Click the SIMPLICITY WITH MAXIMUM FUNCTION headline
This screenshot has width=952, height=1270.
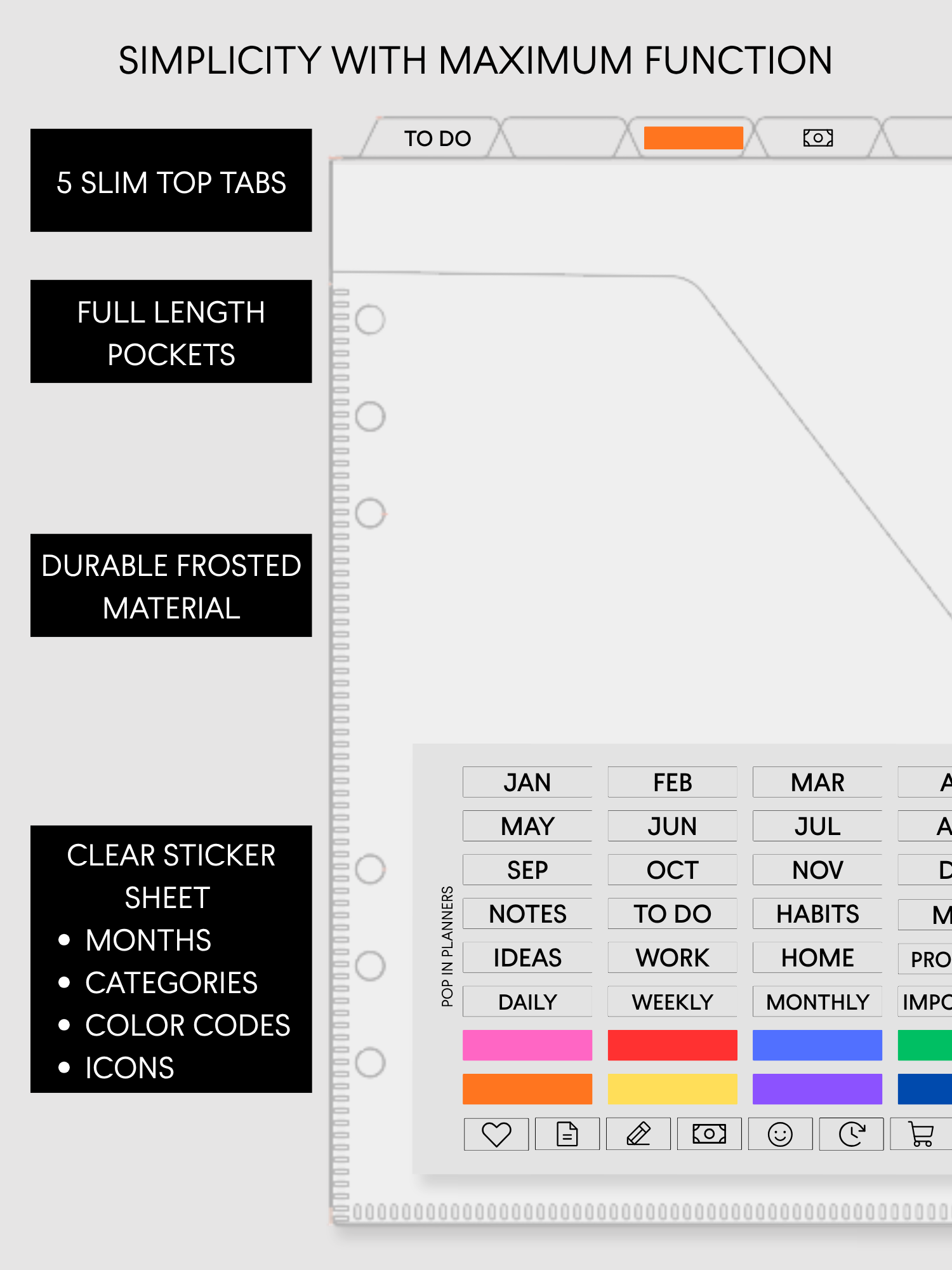click(x=475, y=60)
